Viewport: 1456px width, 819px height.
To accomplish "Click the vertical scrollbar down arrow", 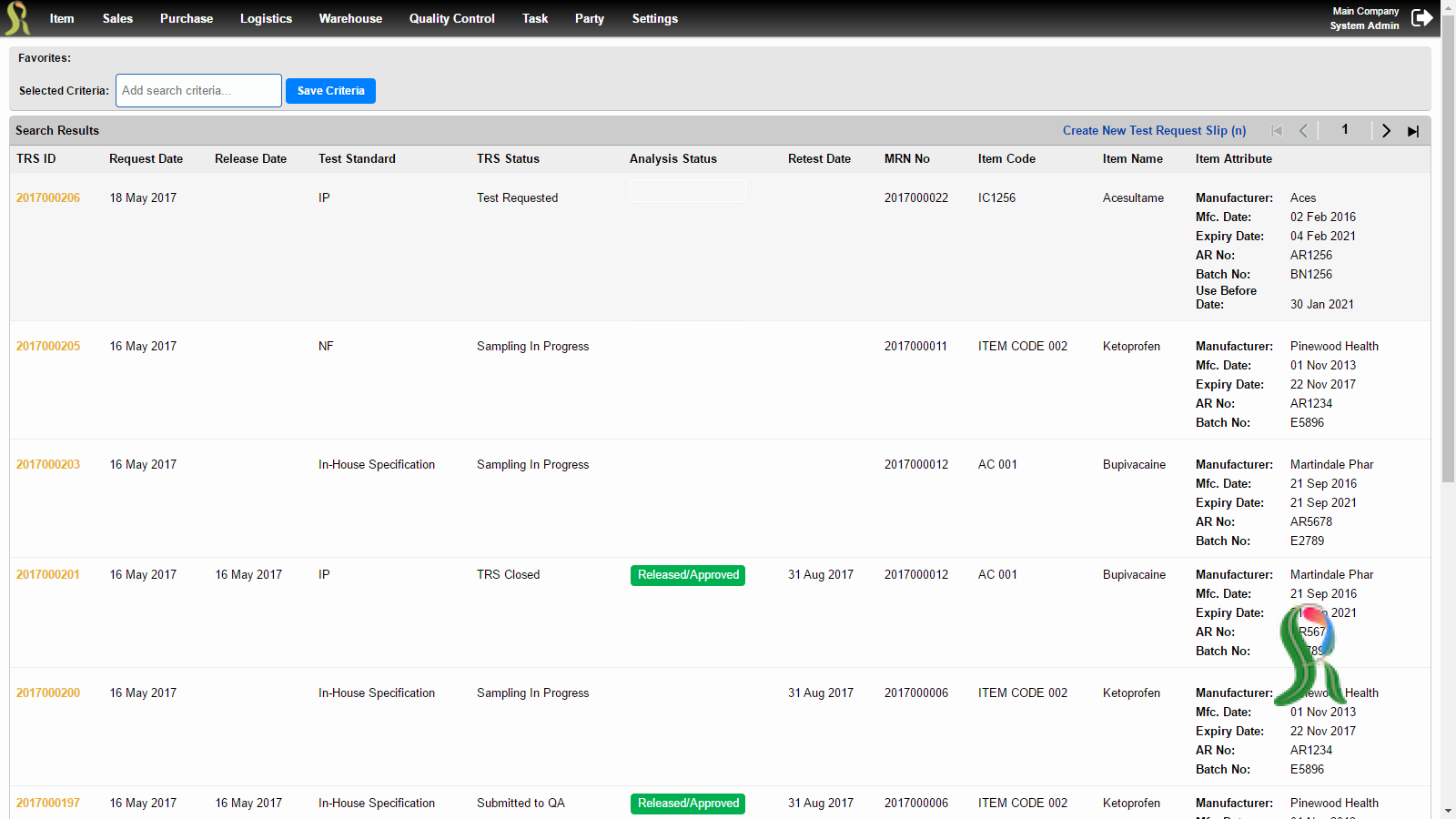I will click(x=1448, y=811).
